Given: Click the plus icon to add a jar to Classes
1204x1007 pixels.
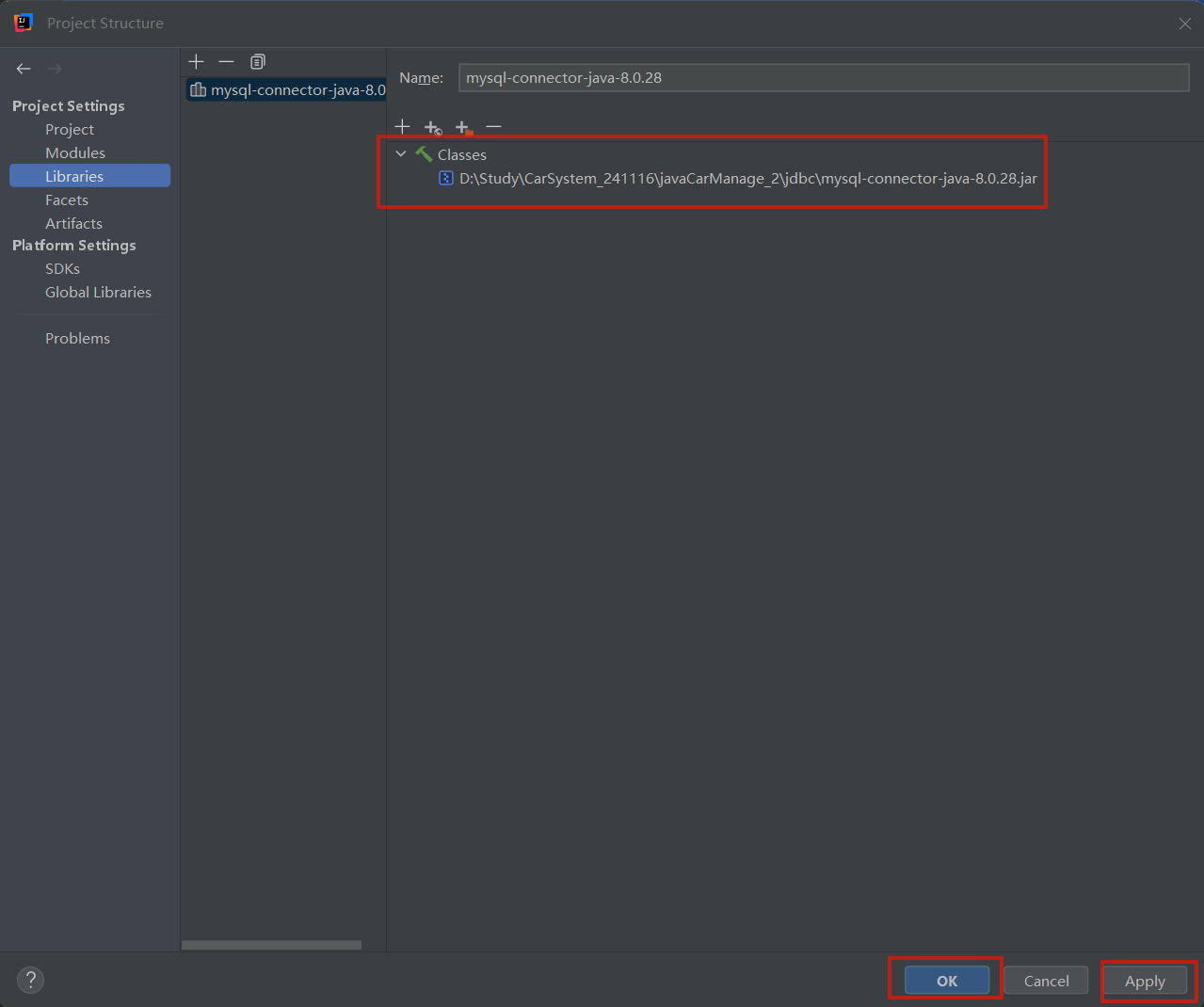Looking at the screenshot, I should (402, 126).
